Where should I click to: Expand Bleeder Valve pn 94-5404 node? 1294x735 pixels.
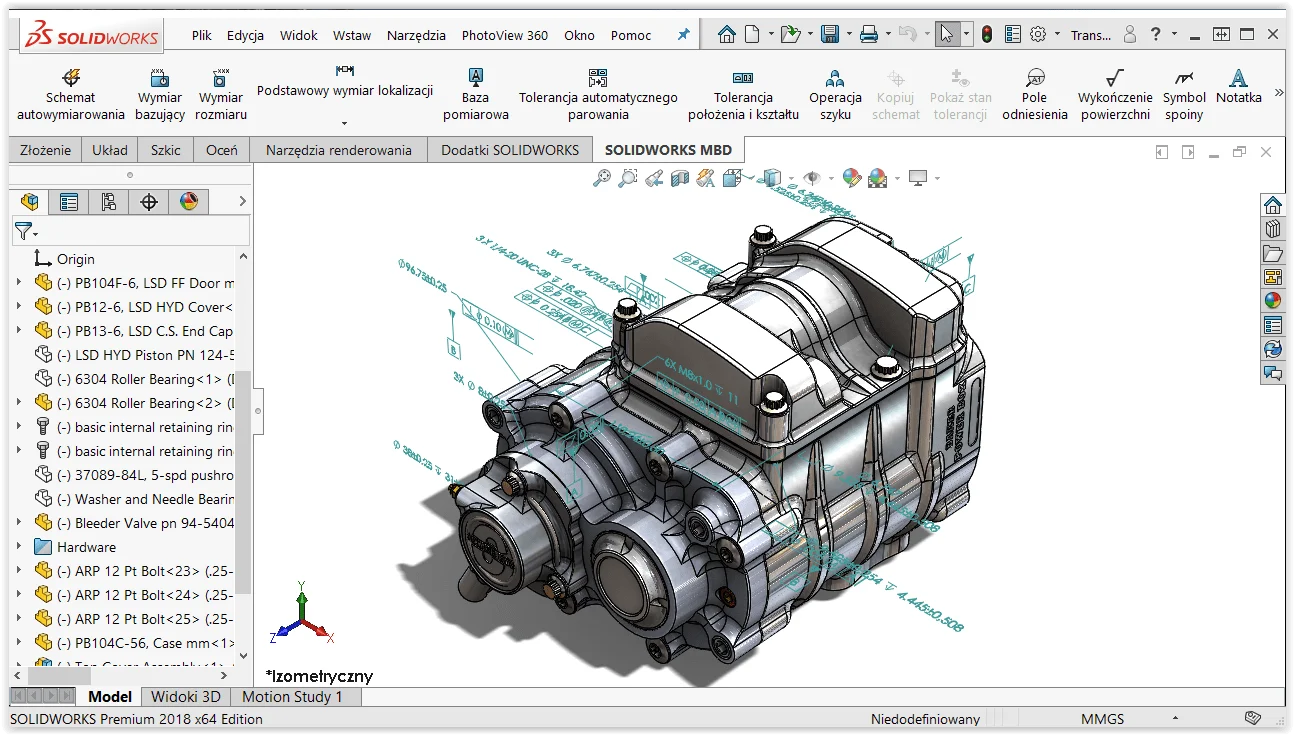(19, 523)
